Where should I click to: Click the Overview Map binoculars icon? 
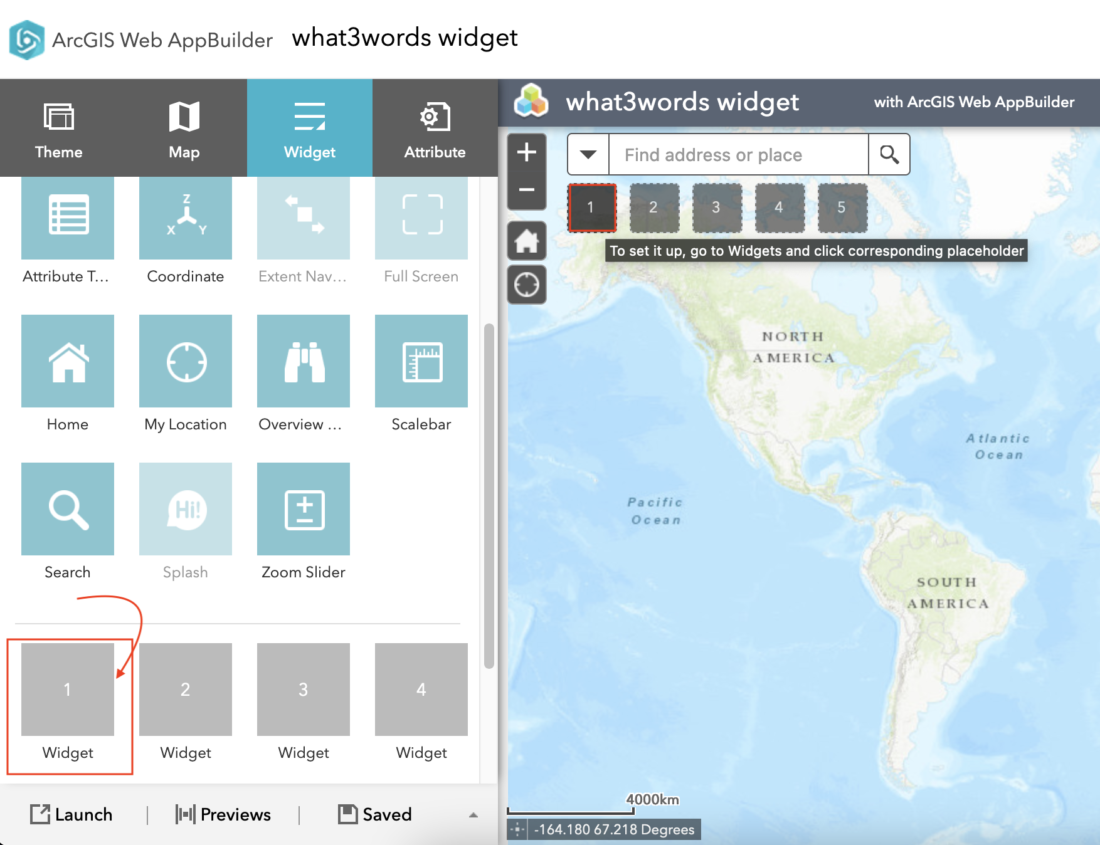coord(303,361)
